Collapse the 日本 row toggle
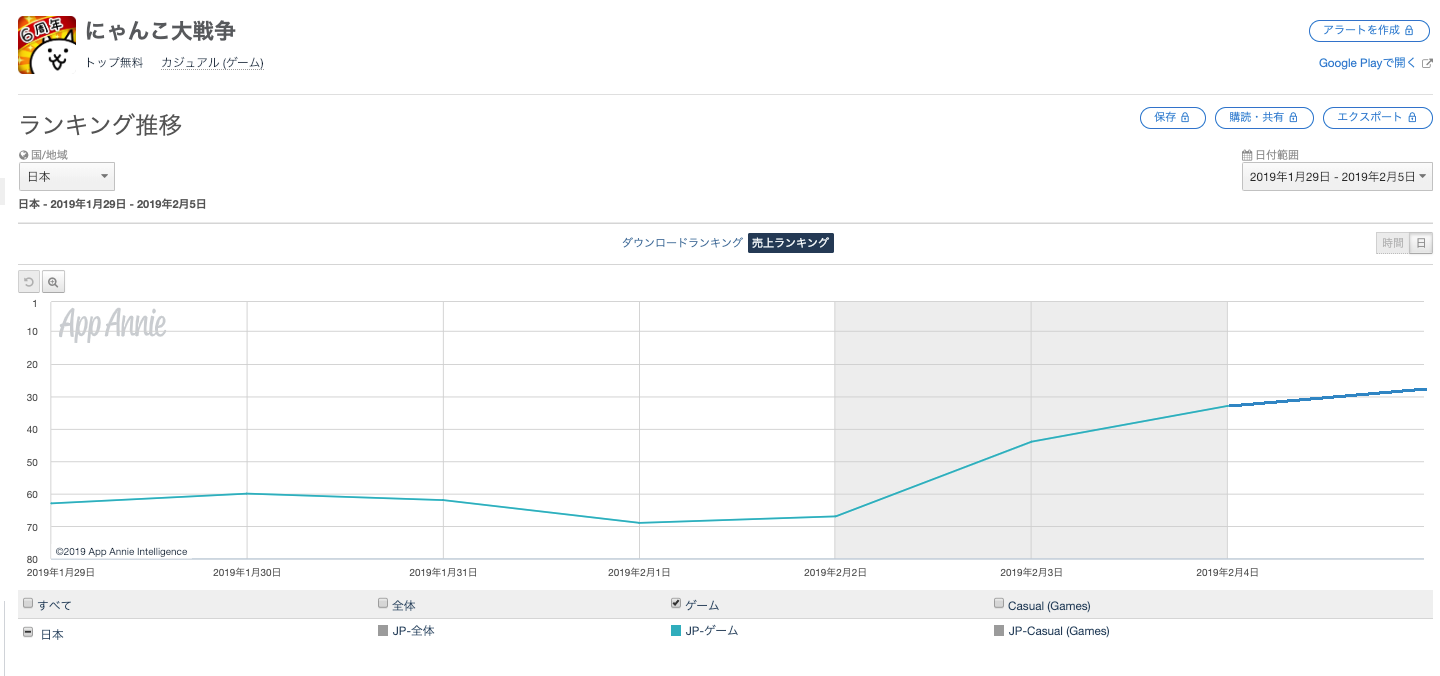Image resolution: width=1440 pixels, height=676 pixels. click(28, 632)
